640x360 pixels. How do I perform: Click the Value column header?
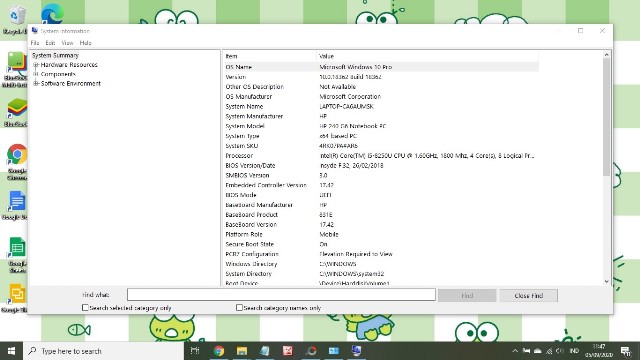[427, 56]
